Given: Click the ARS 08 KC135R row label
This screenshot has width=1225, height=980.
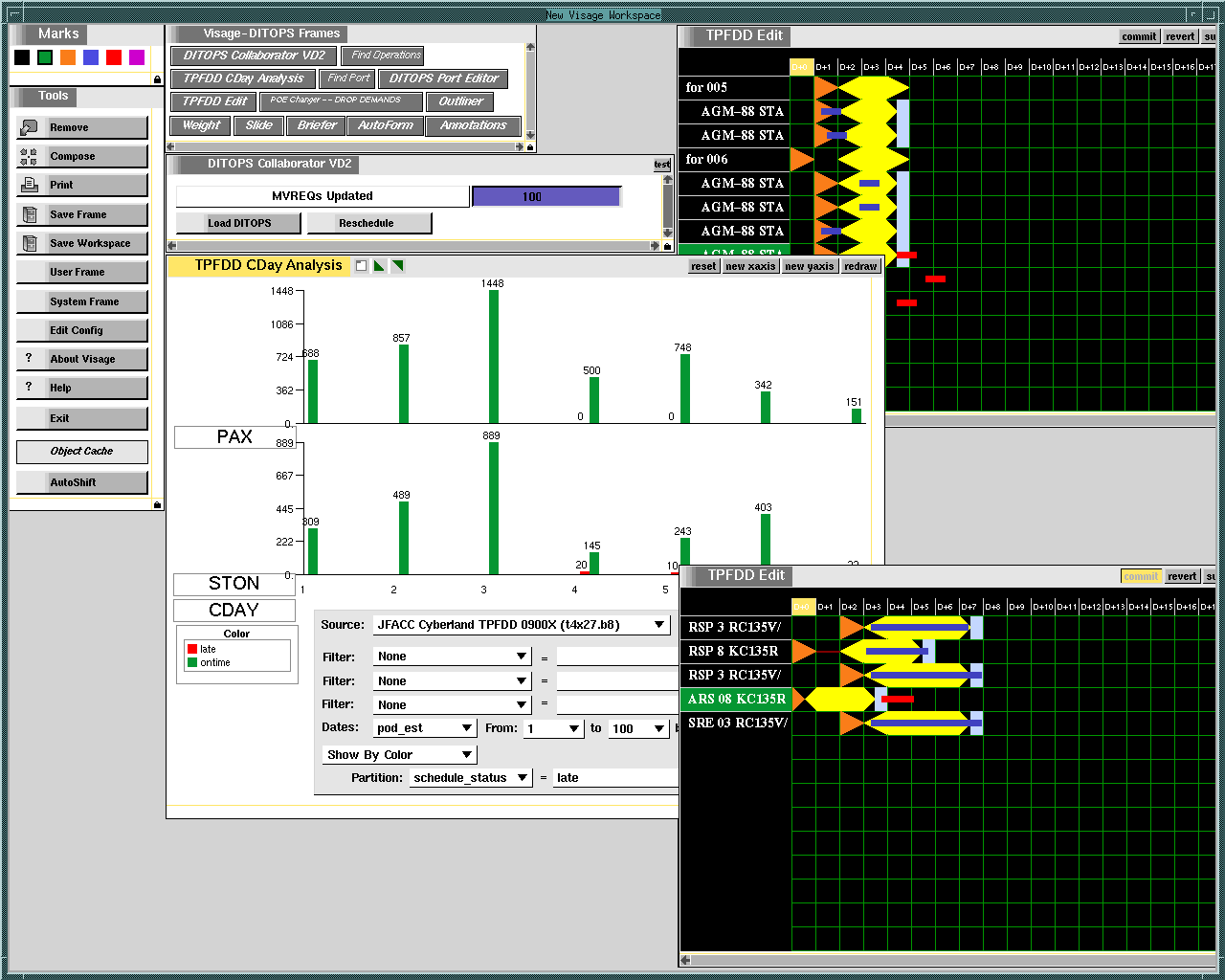Looking at the screenshot, I should [736, 699].
